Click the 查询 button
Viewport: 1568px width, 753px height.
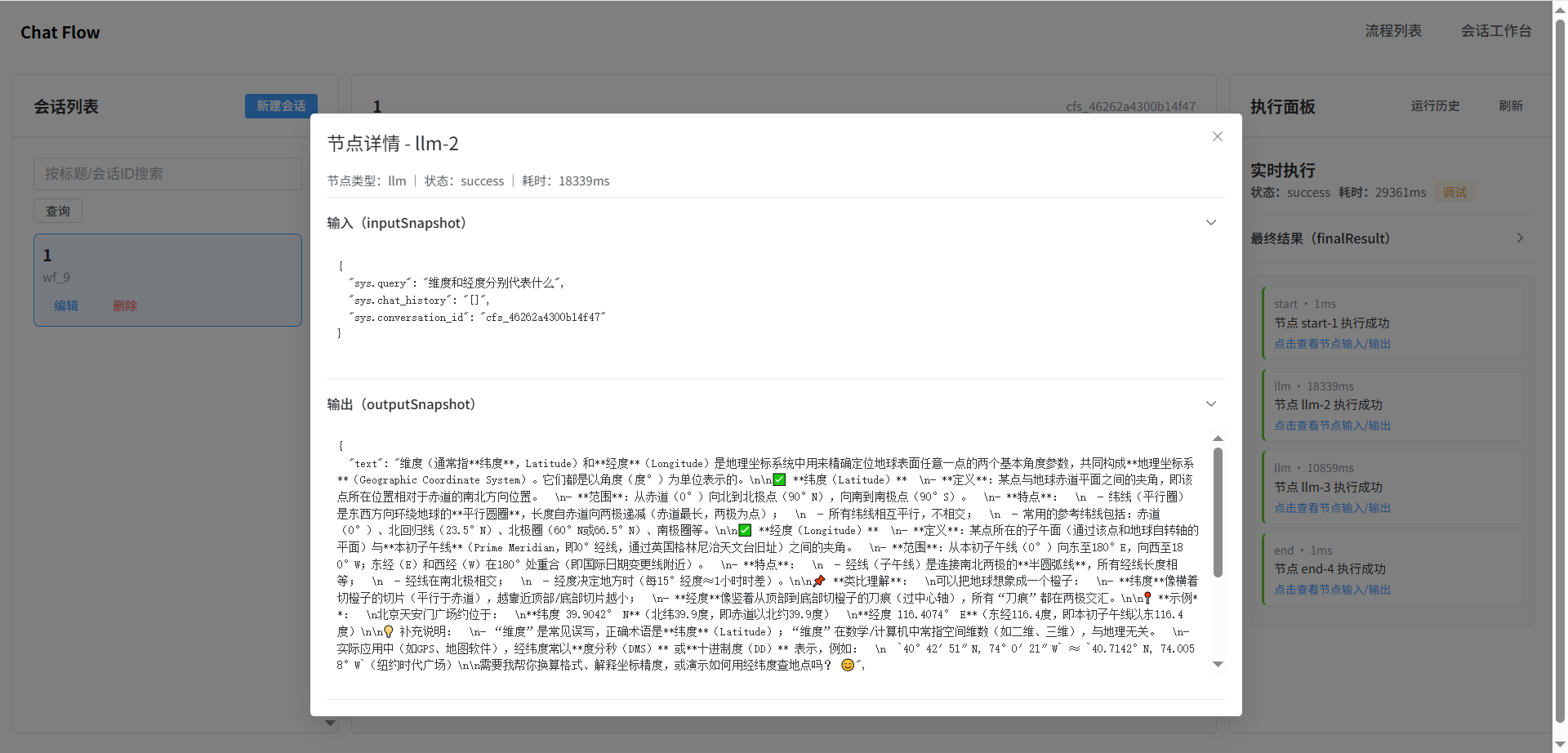58,211
